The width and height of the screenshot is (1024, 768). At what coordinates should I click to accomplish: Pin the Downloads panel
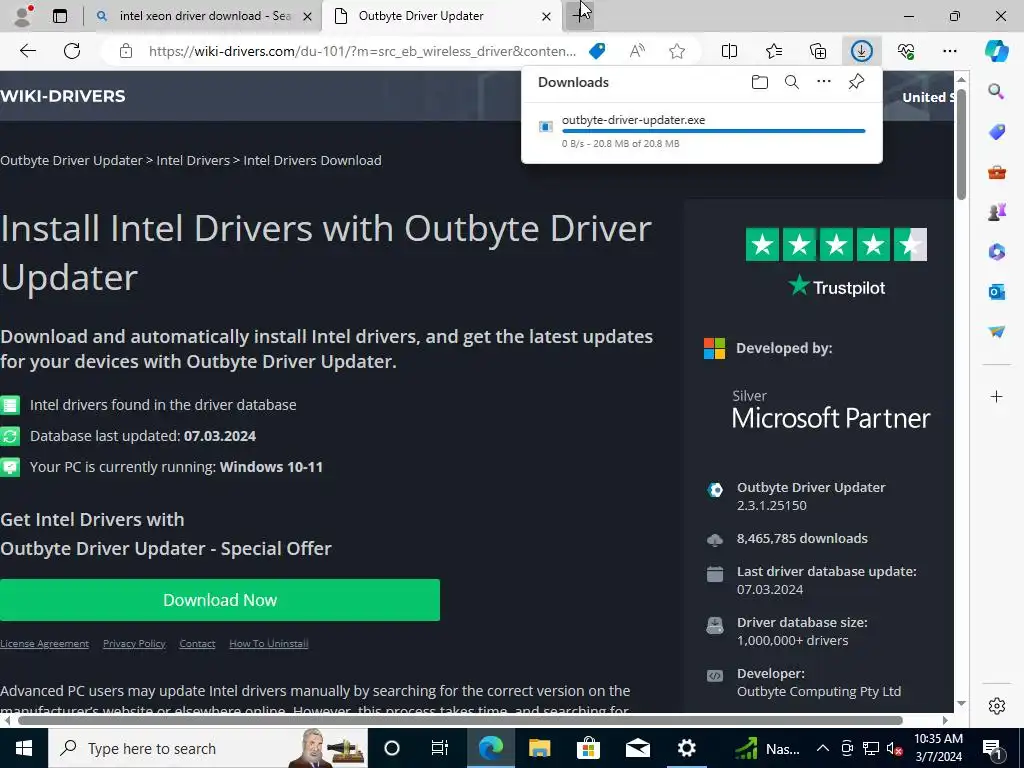coord(856,82)
